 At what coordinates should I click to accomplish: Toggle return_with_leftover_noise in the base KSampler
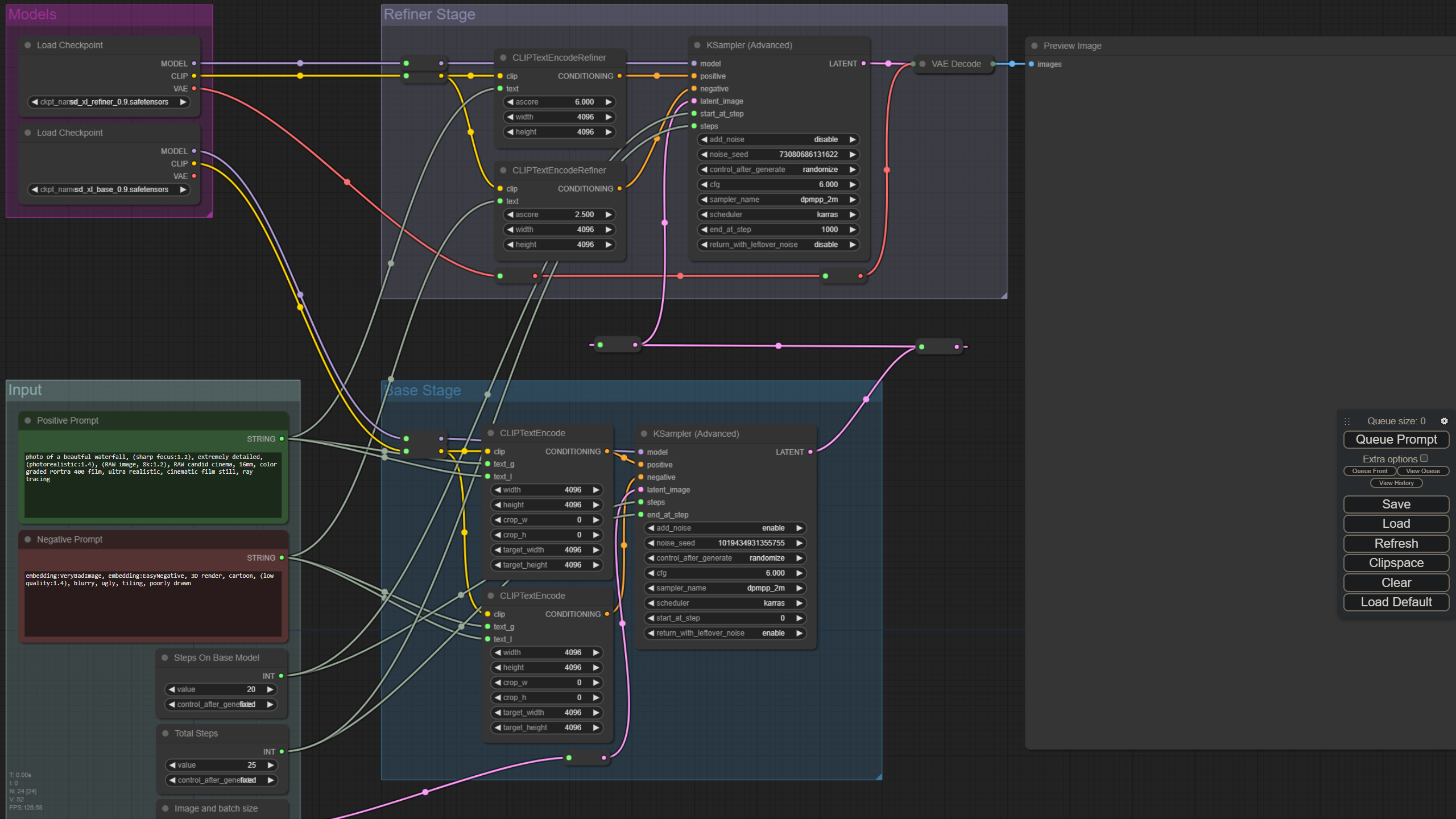click(725, 633)
